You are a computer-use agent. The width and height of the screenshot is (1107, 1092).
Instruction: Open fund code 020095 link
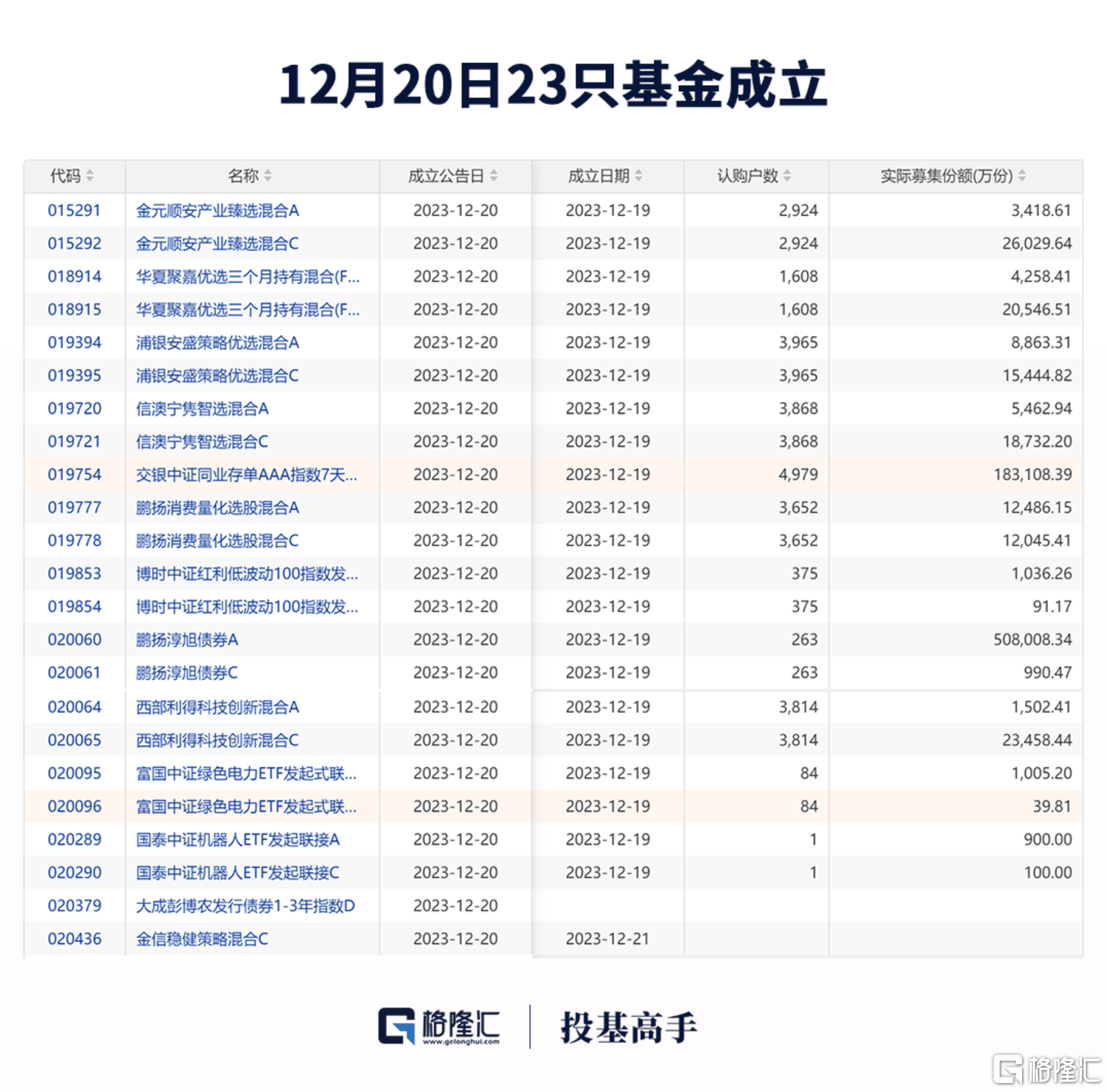[x=74, y=773]
